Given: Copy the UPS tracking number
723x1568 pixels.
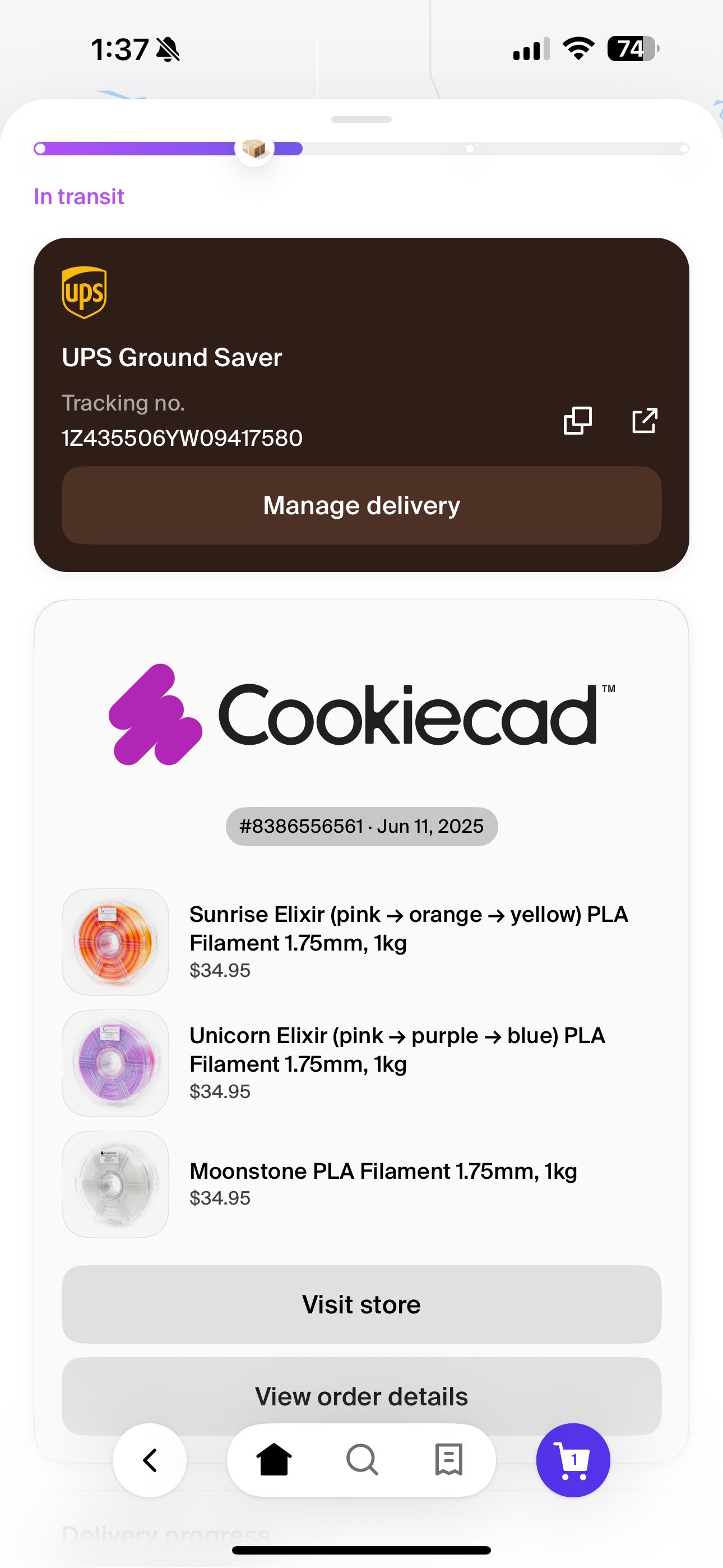Looking at the screenshot, I should (577, 421).
